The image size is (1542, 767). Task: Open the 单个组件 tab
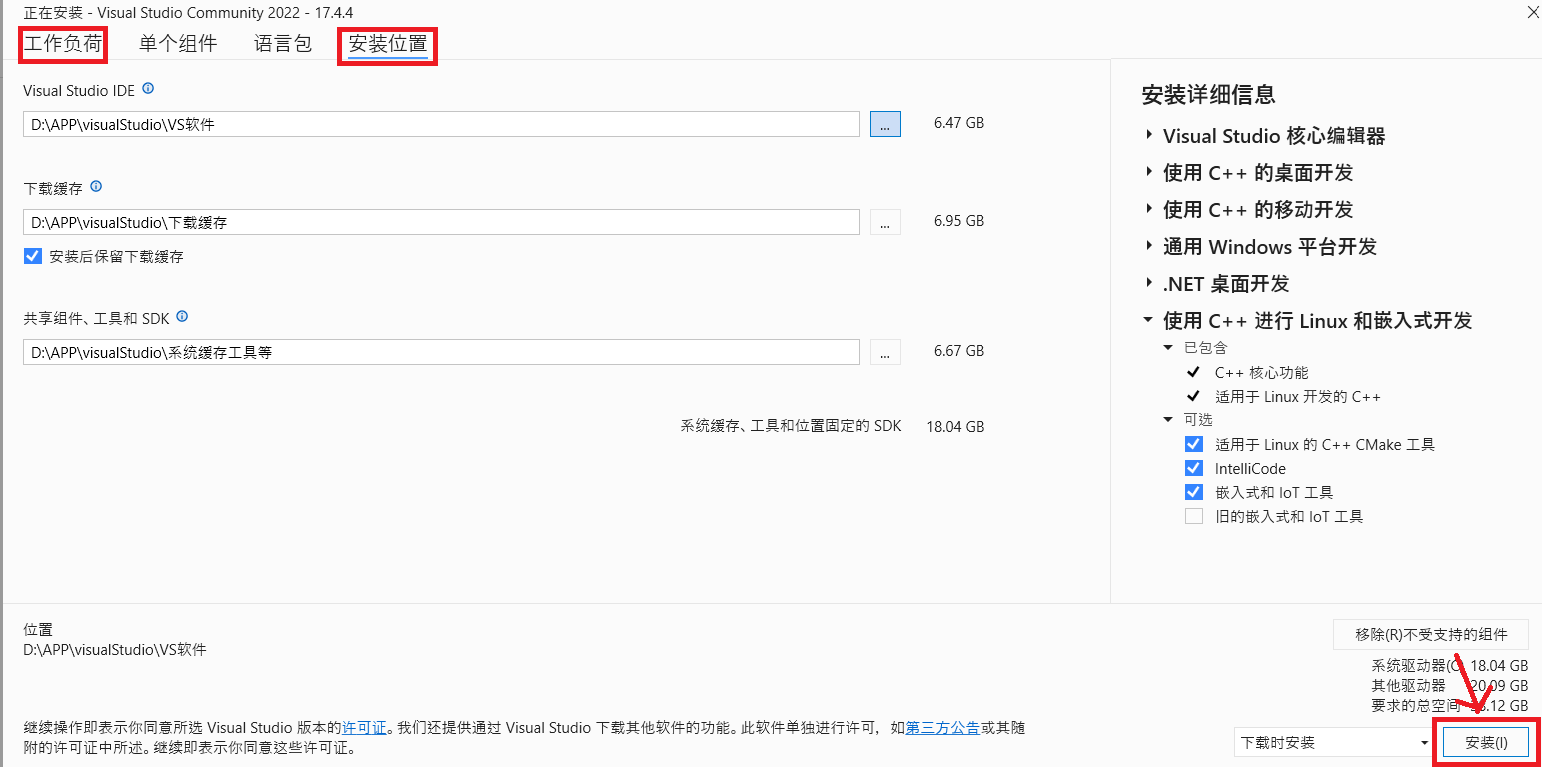pyautogui.click(x=178, y=44)
